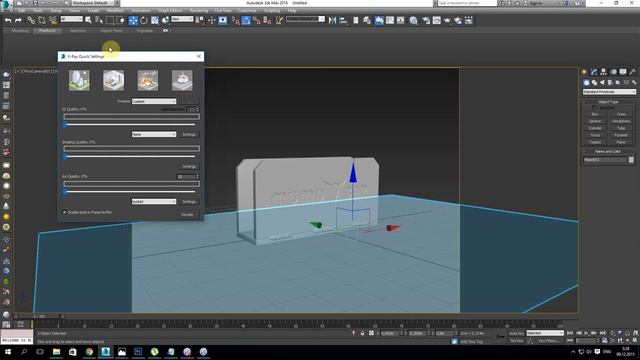Open the Customize menu

247,11
